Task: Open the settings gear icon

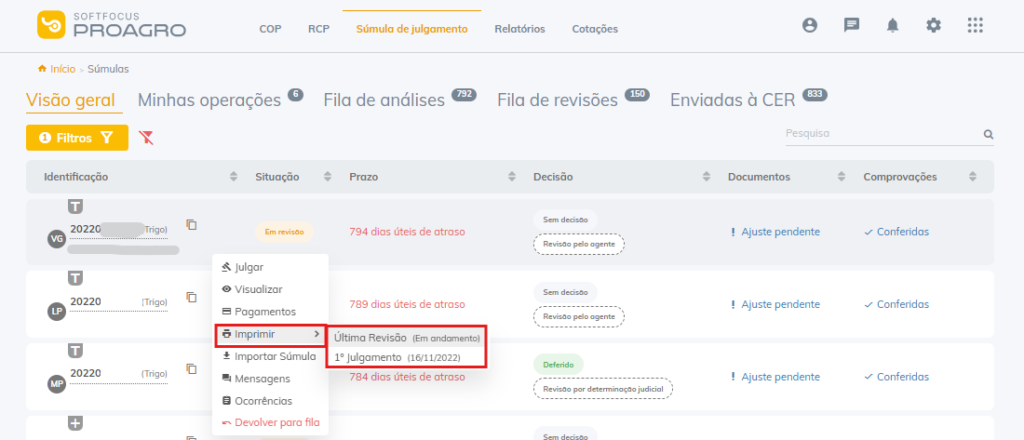Action: 933,25
